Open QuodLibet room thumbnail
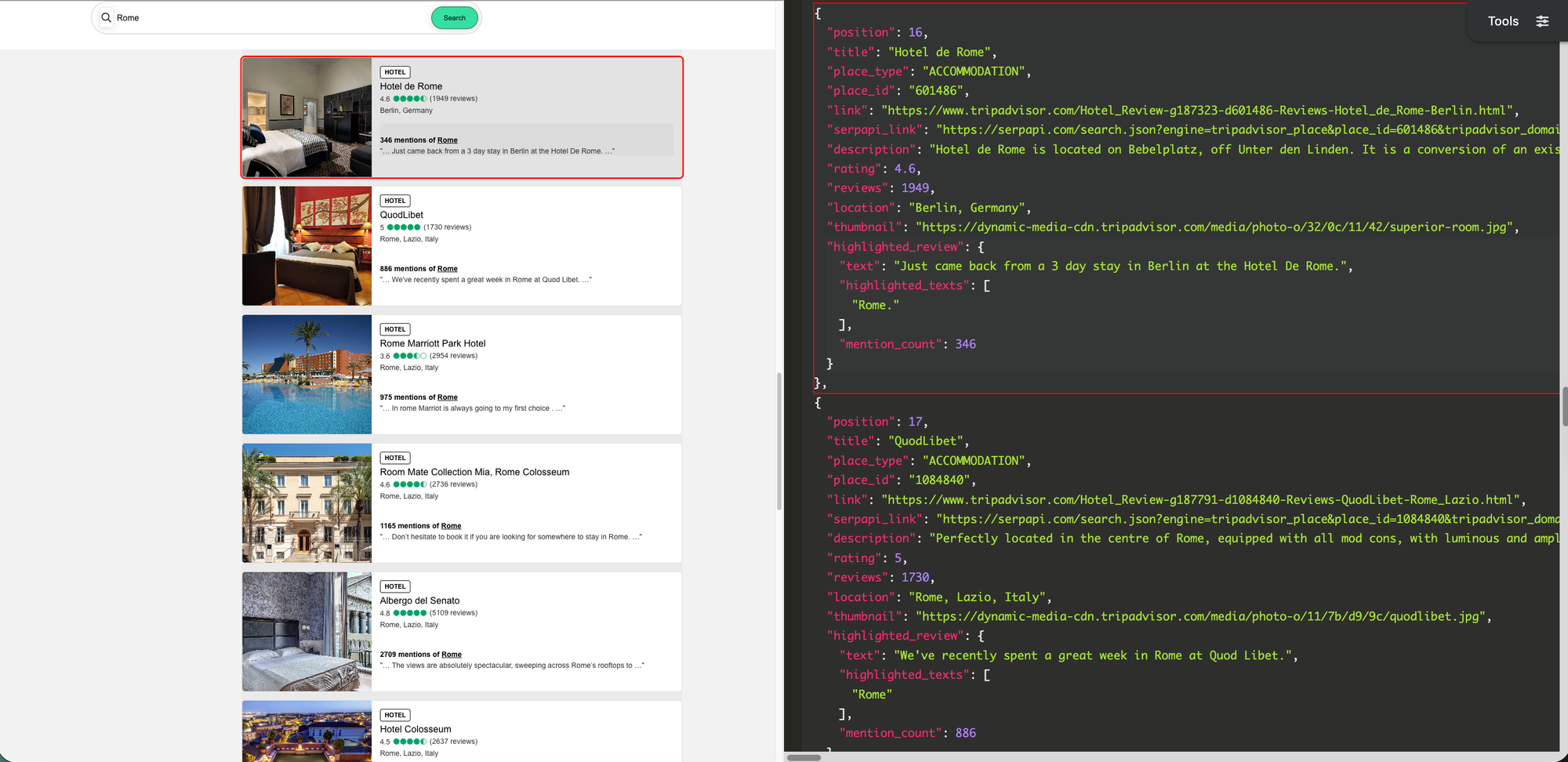The image size is (1568, 762). coord(307,246)
